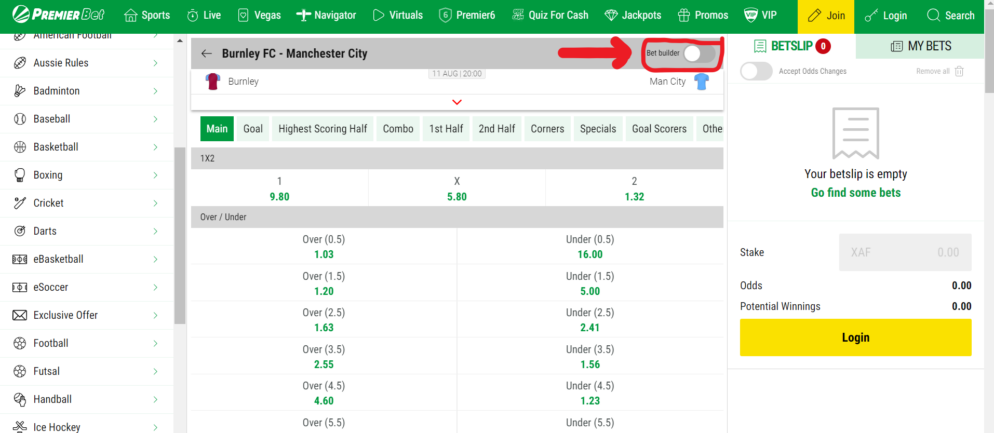Click the Stake amount input field
This screenshot has width=994, height=433.
coord(904,253)
